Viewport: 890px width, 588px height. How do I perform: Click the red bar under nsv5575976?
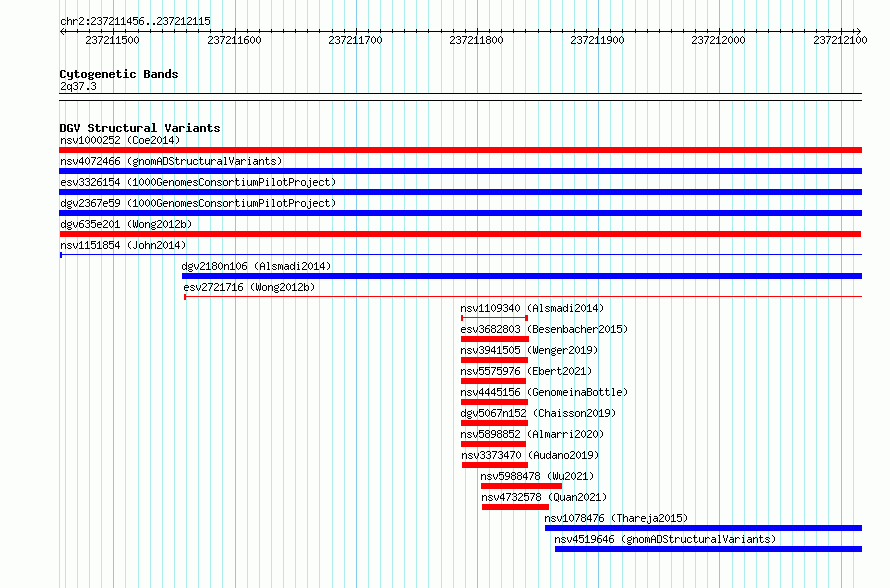[x=493, y=381]
